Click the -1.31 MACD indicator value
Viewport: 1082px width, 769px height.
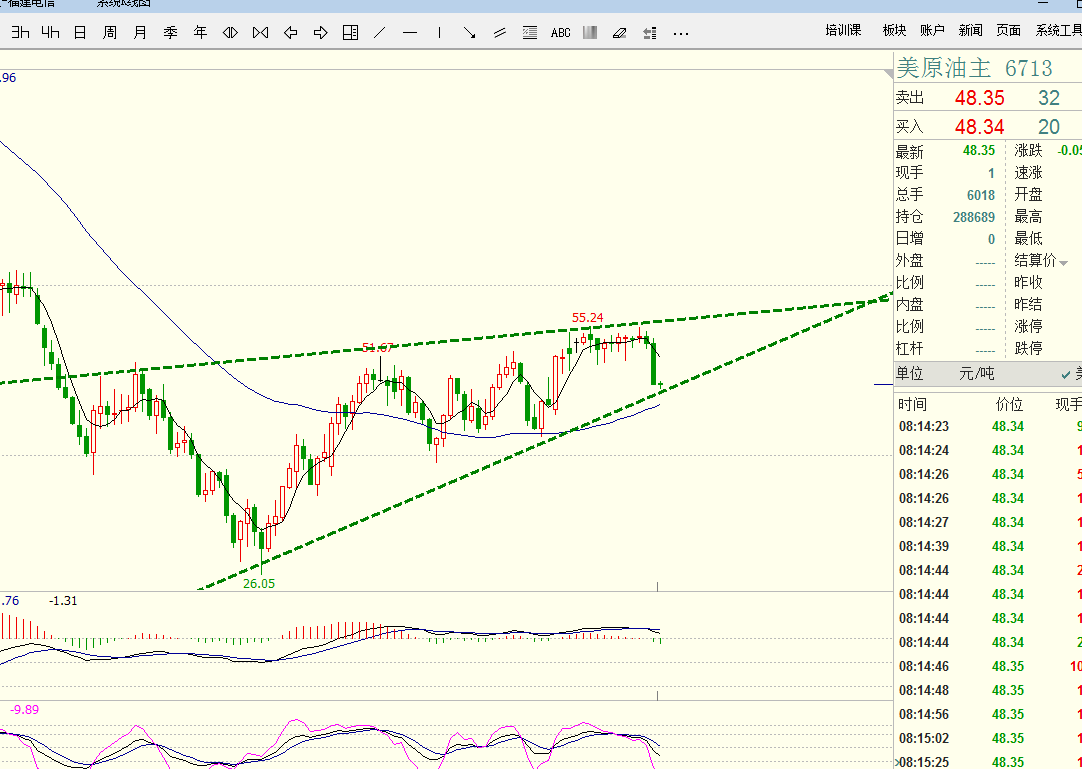[x=63, y=601]
